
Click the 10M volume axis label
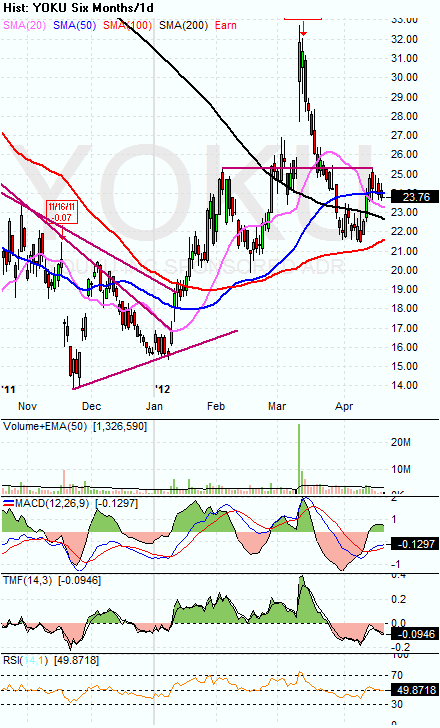401,469
